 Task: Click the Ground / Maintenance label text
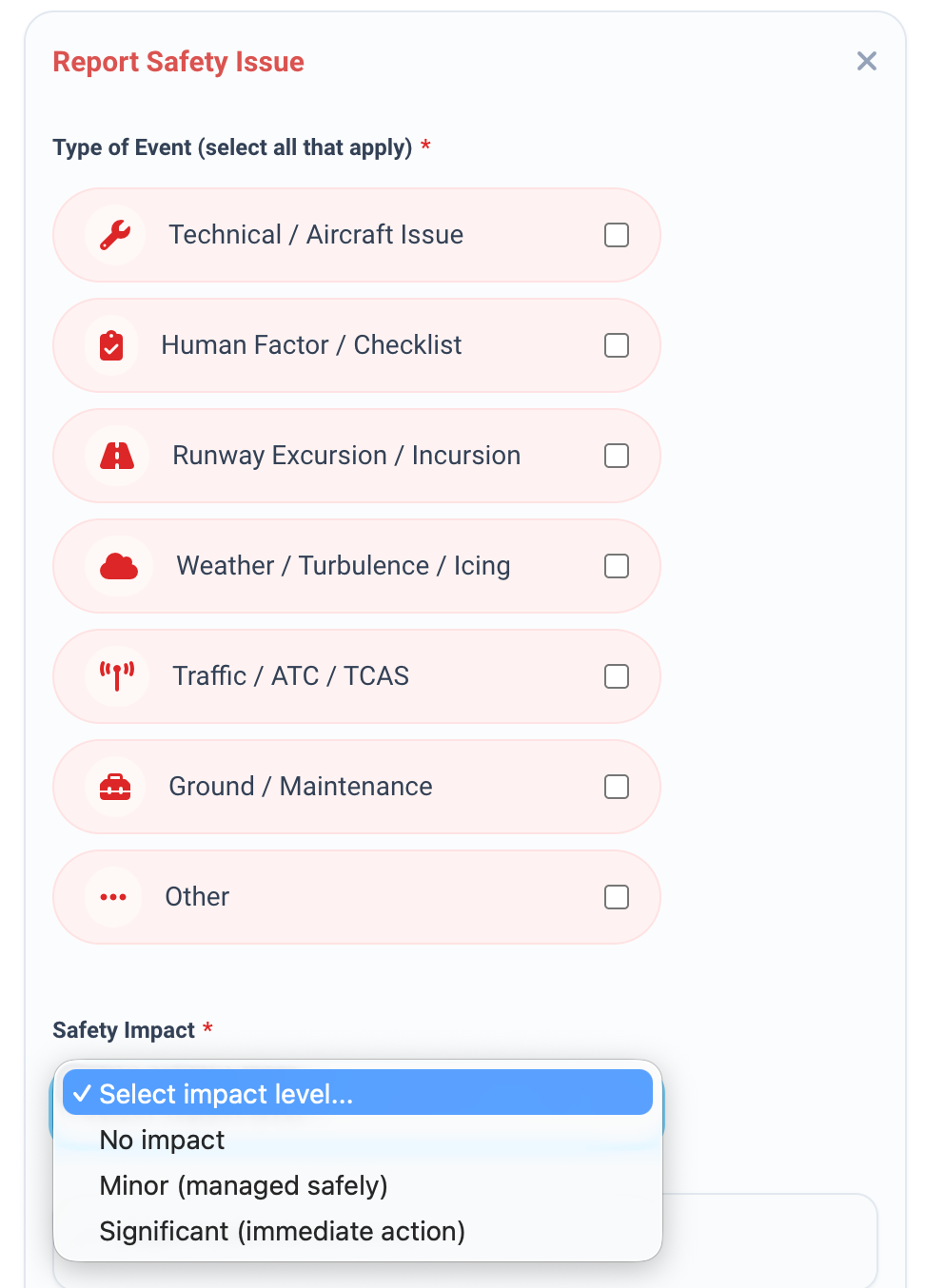click(x=301, y=787)
